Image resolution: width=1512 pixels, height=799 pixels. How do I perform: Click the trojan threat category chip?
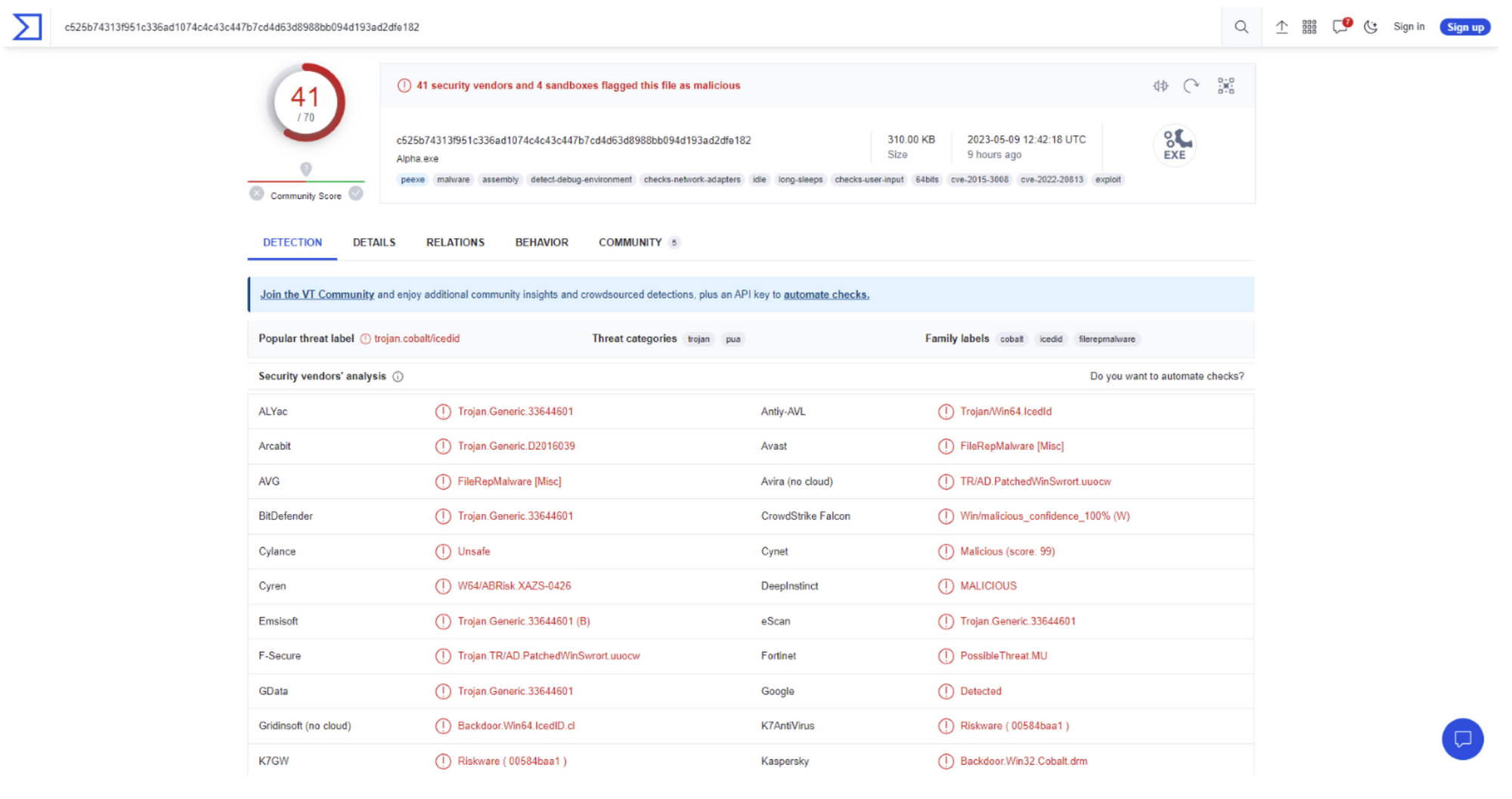coord(699,339)
